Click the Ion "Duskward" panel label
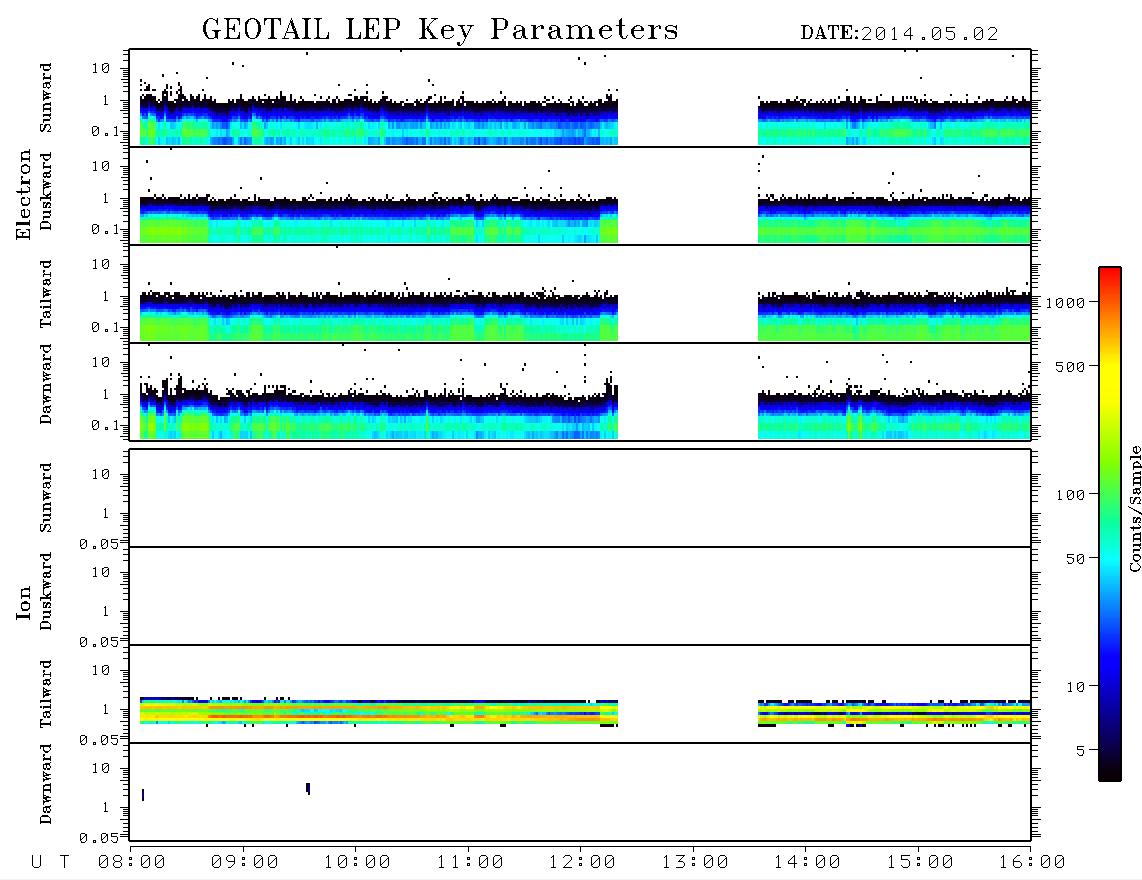Viewport: 1142px width, 880px height. pos(45,591)
